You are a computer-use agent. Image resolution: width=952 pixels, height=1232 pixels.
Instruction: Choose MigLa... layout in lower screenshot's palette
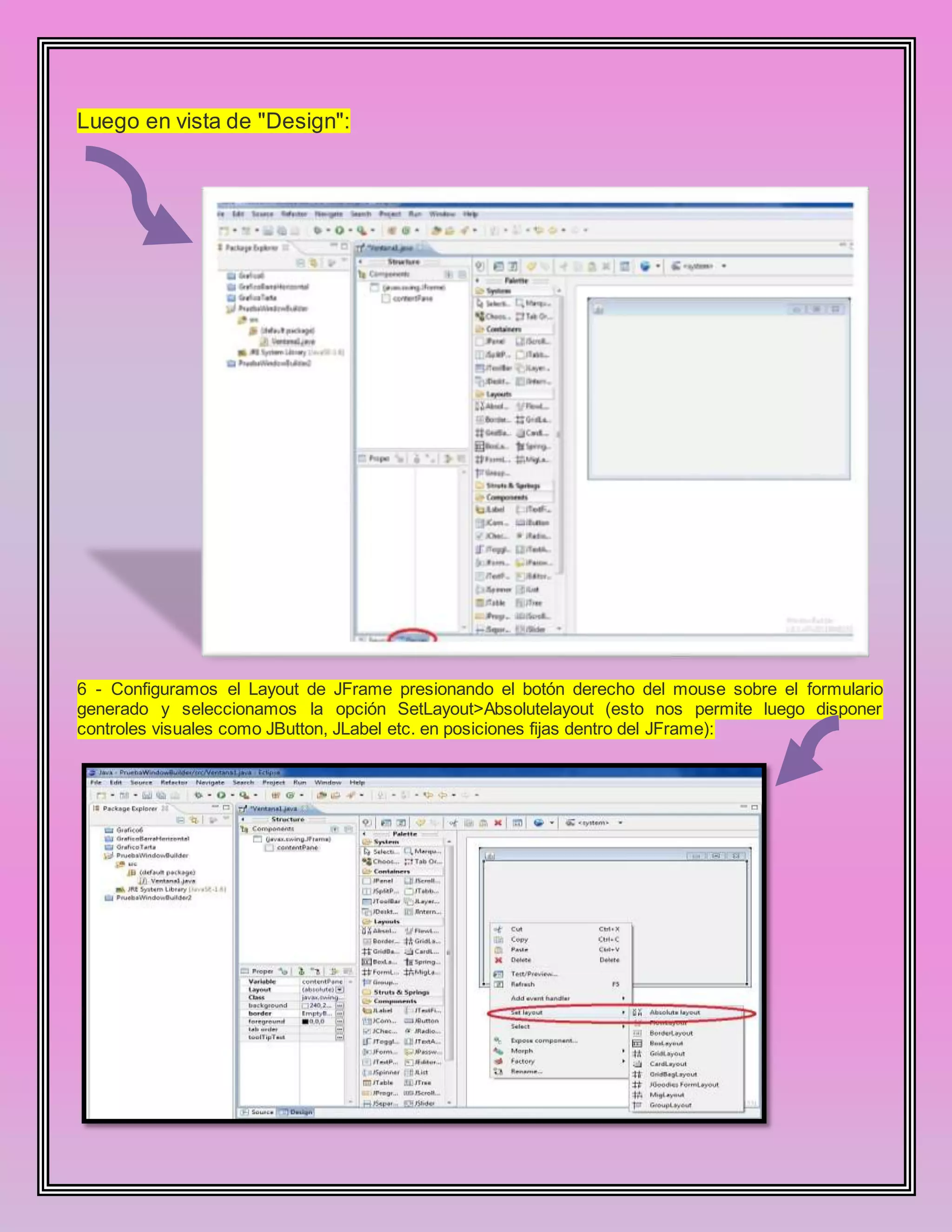click(423, 972)
